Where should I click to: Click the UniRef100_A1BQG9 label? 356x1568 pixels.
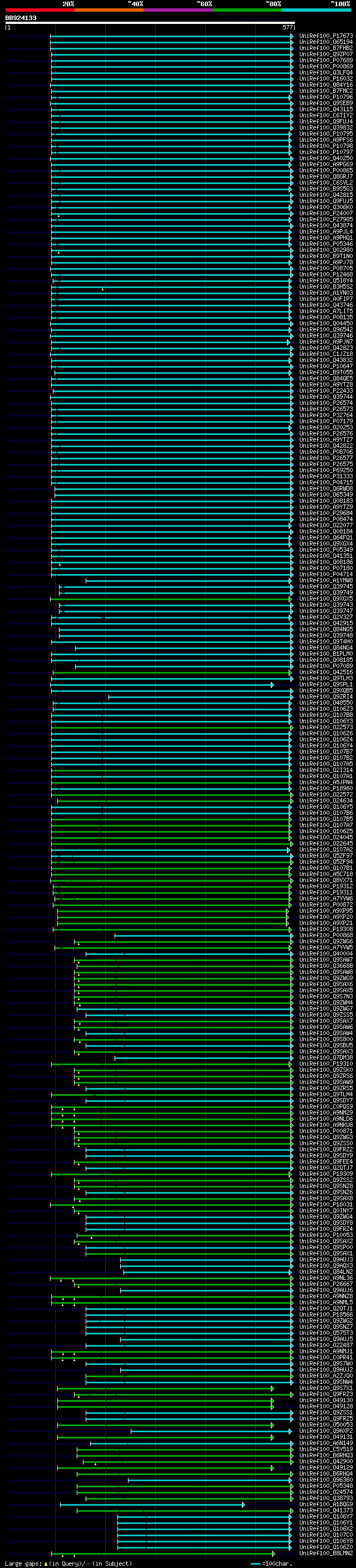[x=326, y=1504]
